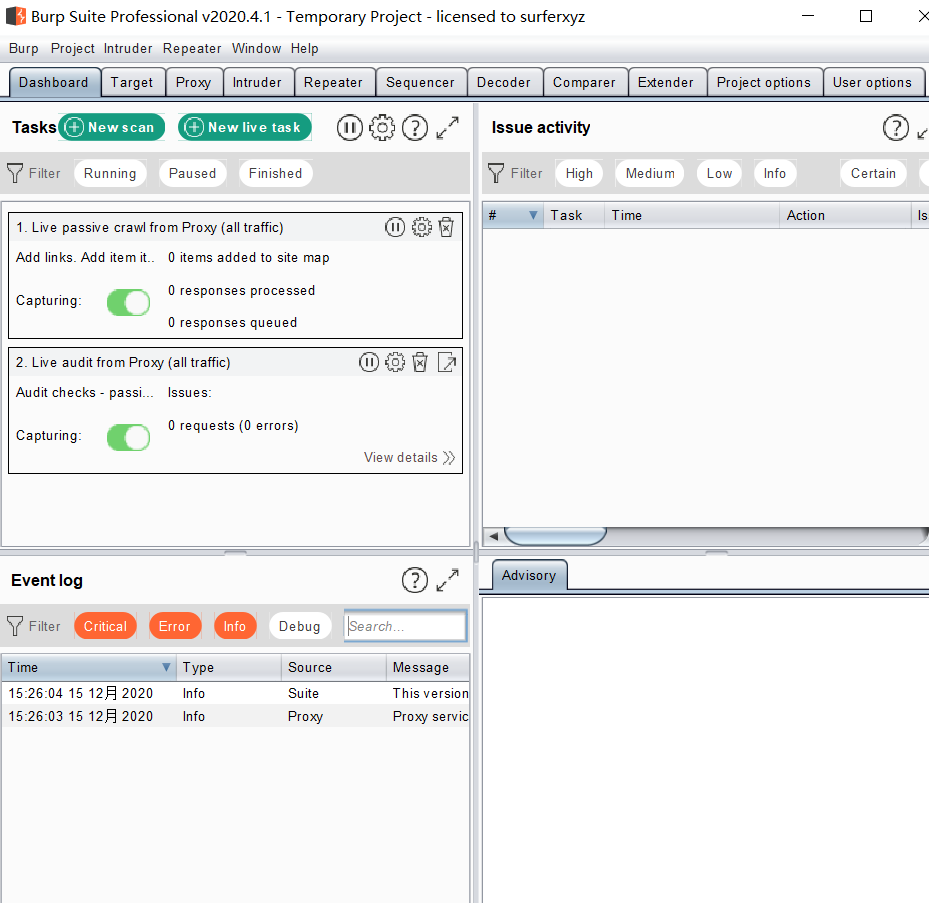Toggle Certain confidence filter
This screenshot has width=929, height=903.
tap(873, 173)
